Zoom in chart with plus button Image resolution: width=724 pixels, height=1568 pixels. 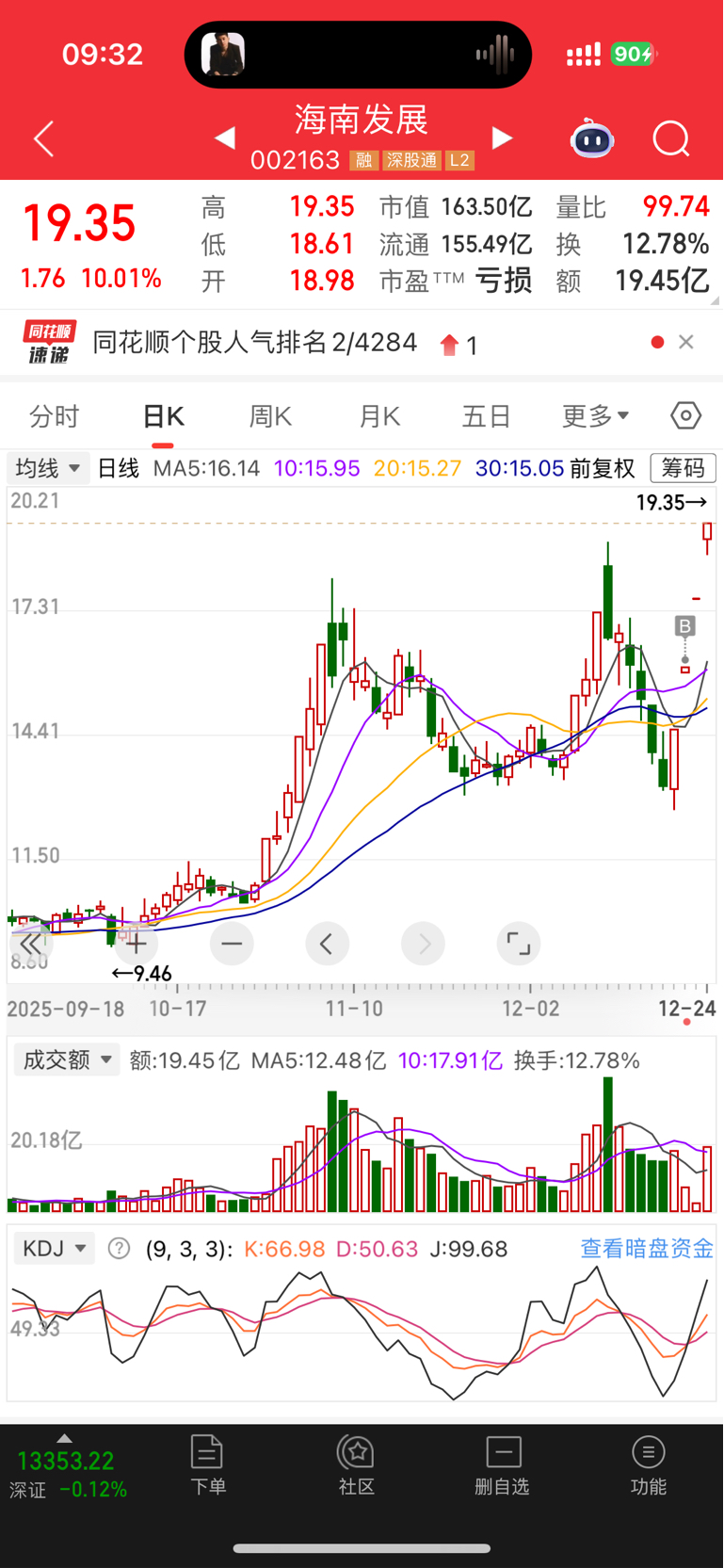point(137,944)
